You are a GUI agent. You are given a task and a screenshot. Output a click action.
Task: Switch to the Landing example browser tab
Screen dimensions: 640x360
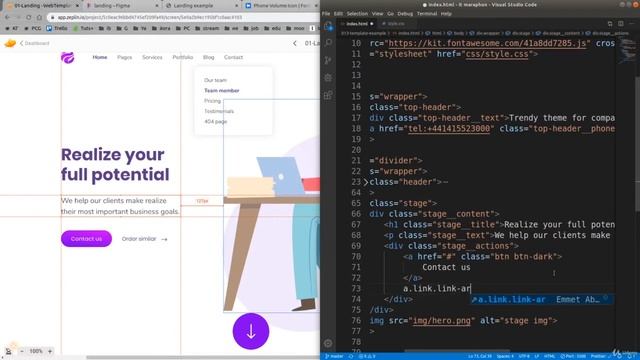coord(202,6)
